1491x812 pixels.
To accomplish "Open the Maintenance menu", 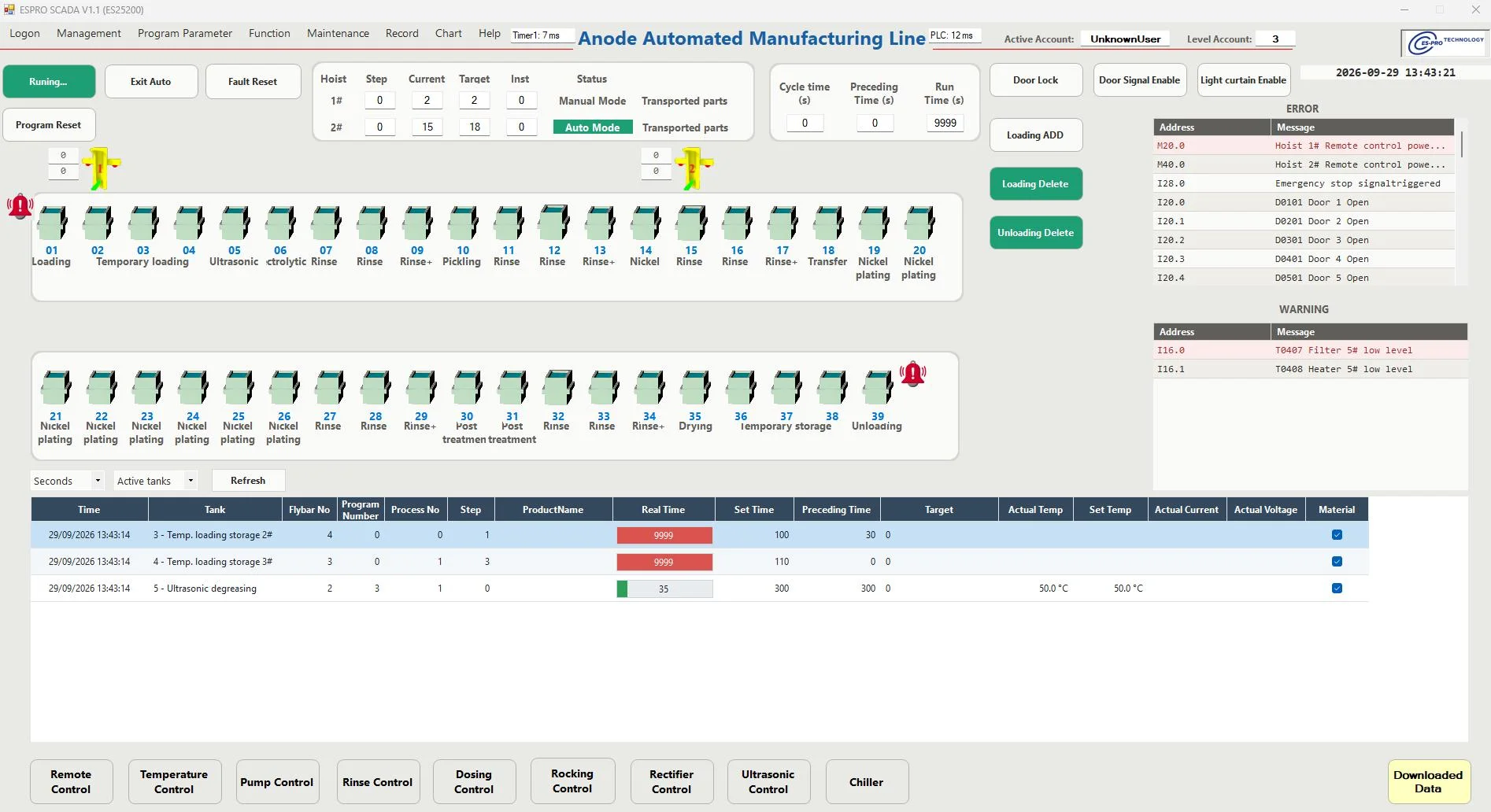I will coord(338,33).
